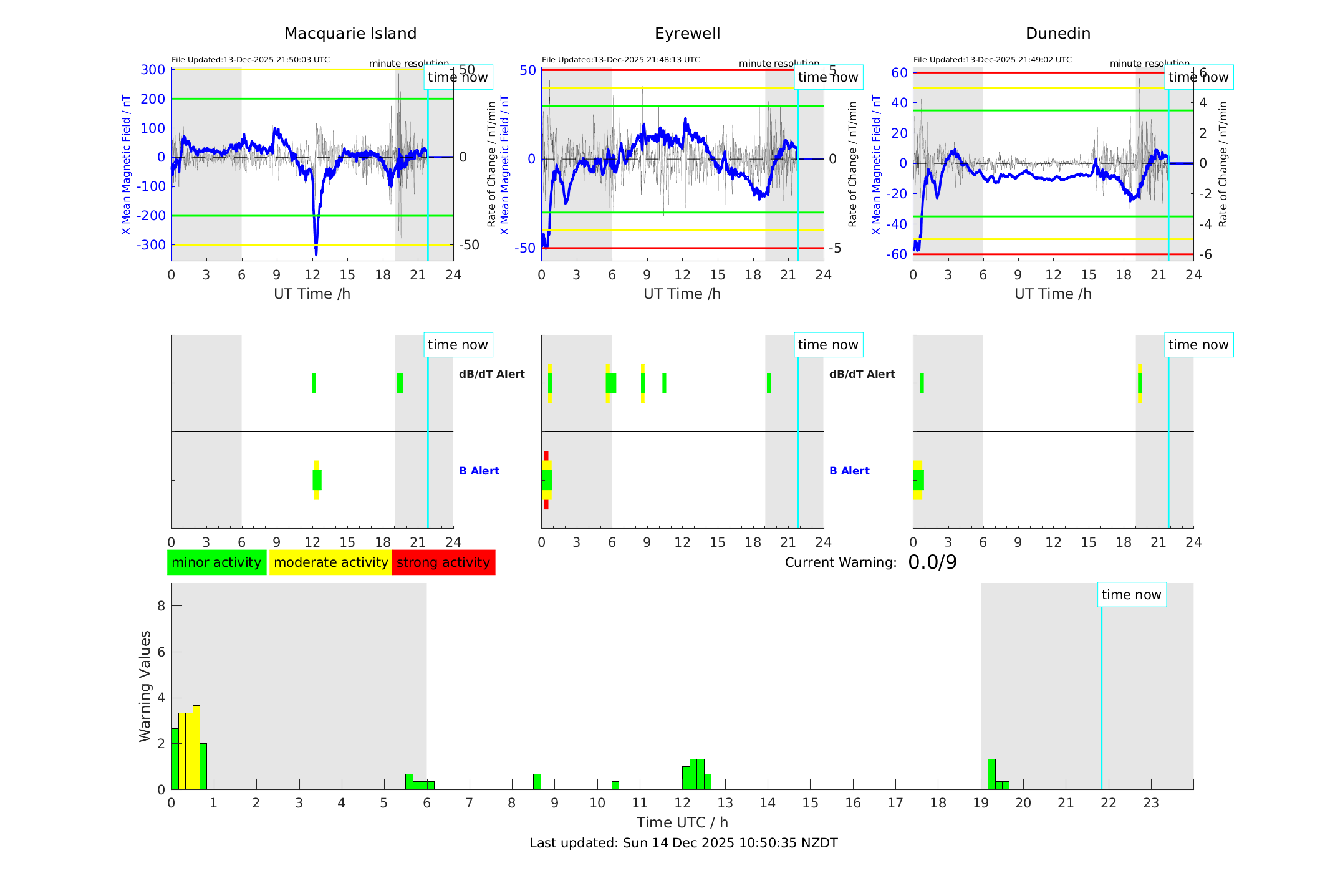Click the 'Current Warning:' text label
The height and width of the screenshot is (896, 1320).
pos(840,562)
